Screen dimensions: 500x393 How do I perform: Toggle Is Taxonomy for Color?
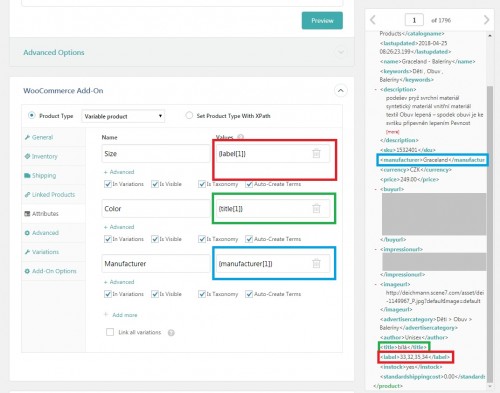point(202,239)
